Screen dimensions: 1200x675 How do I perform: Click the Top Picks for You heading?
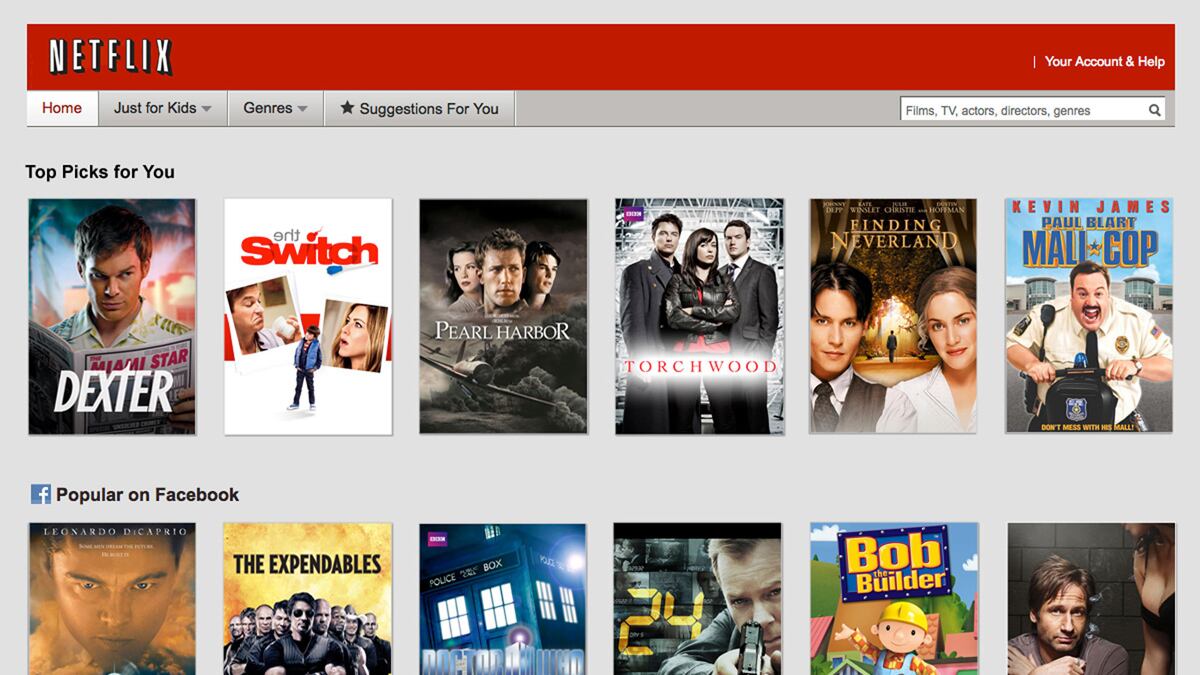[x=100, y=172]
